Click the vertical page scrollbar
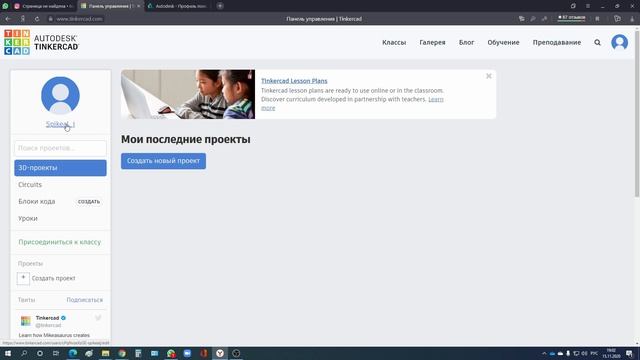 (x=637, y=113)
